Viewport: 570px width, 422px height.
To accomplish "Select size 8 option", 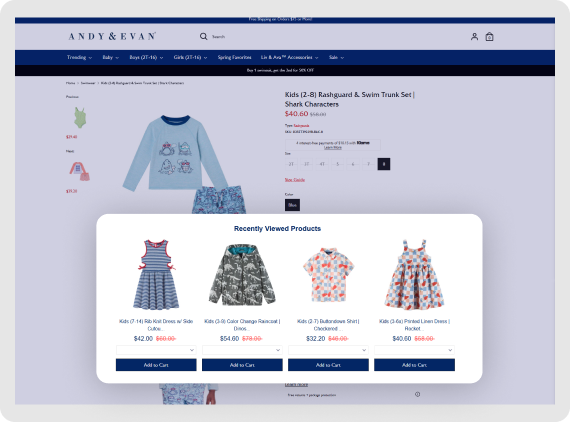I will (x=384, y=164).
